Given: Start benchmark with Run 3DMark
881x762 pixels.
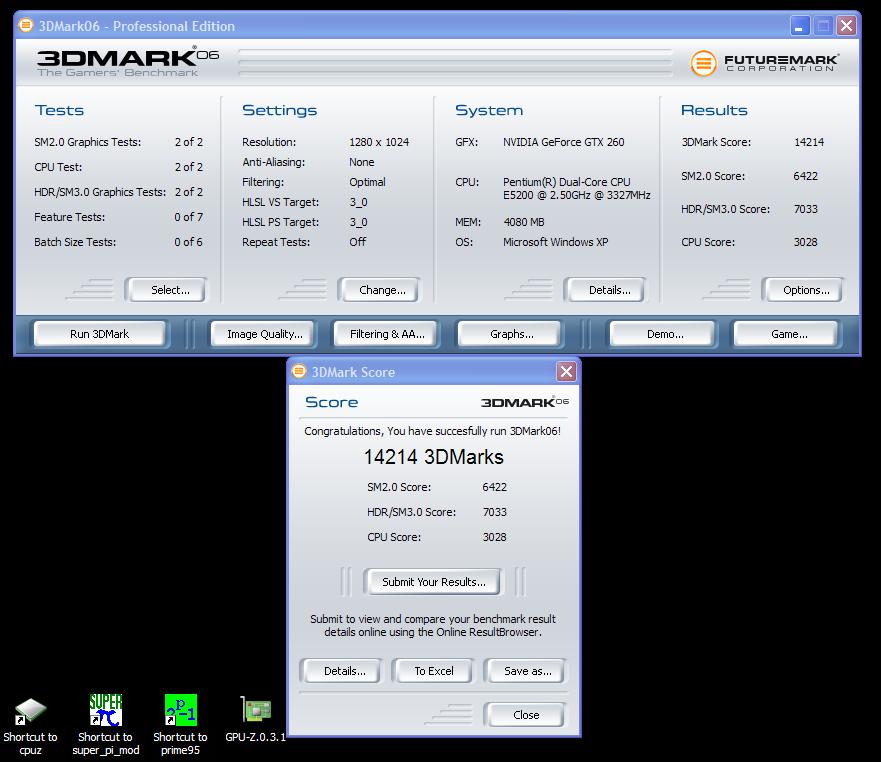Looking at the screenshot, I should point(99,334).
